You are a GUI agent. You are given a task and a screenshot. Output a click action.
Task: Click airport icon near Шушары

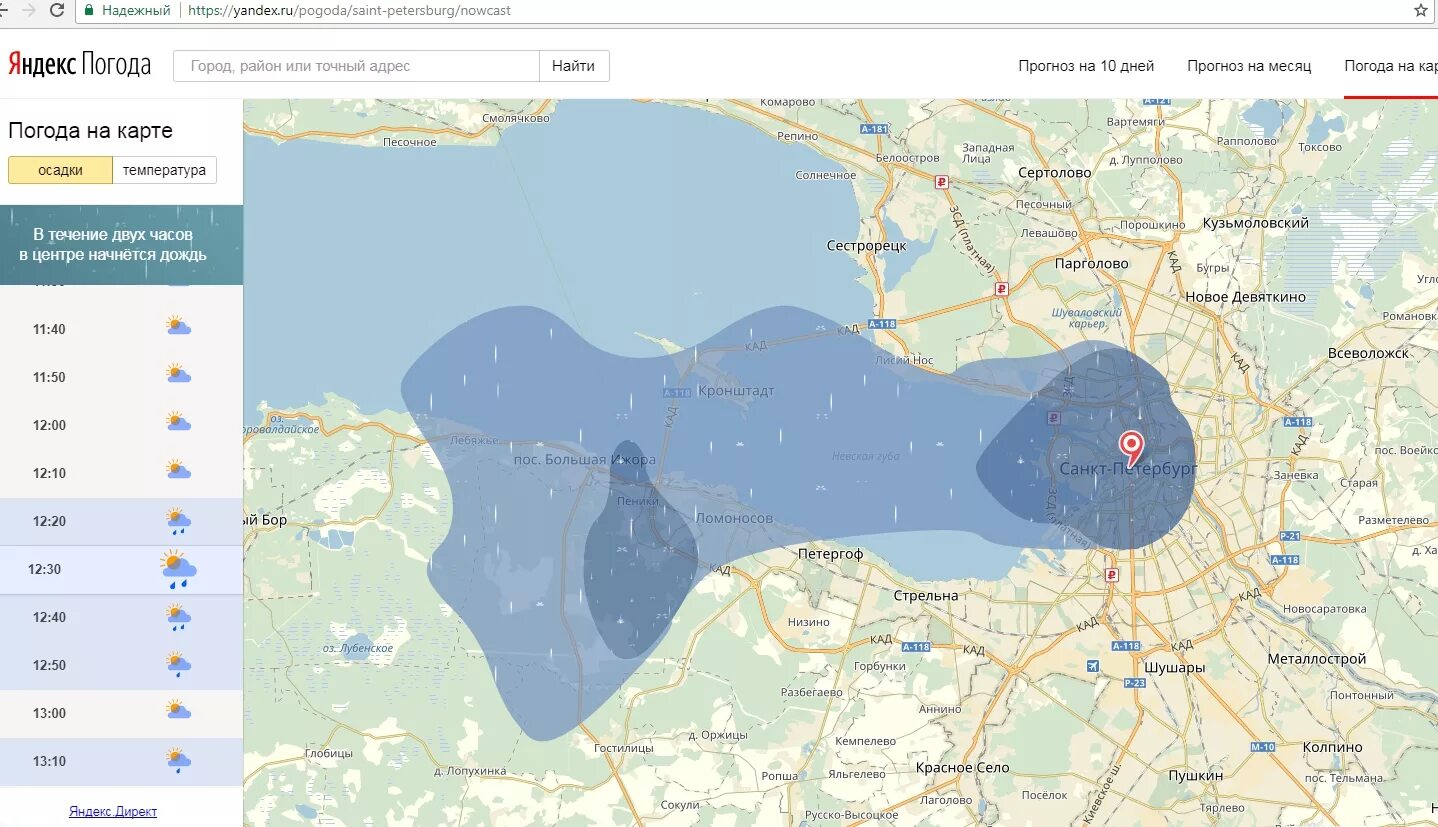point(1092,666)
